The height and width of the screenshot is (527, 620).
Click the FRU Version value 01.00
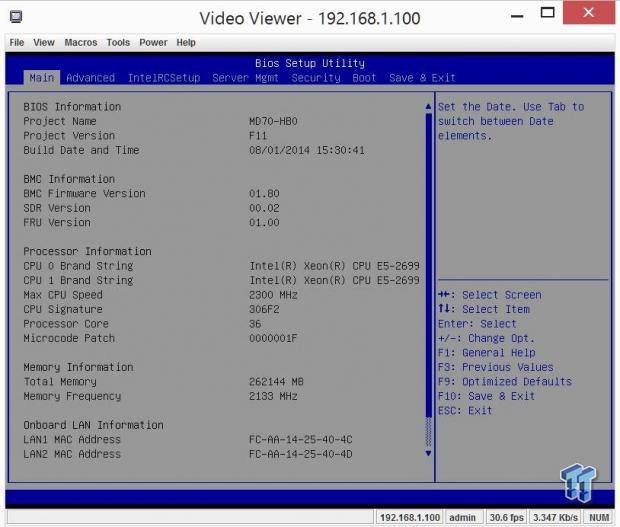point(264,223)
